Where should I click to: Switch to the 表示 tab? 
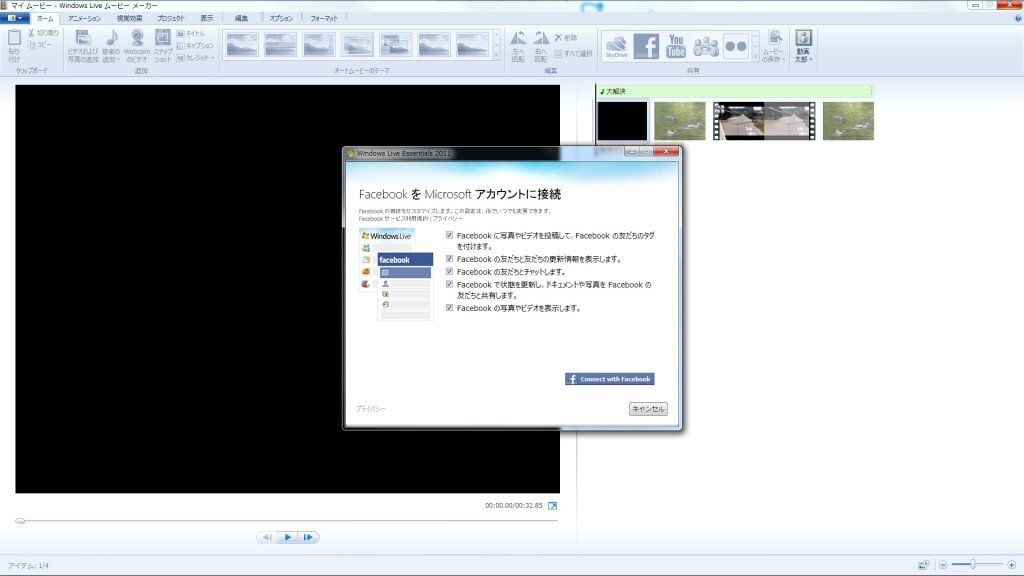[x=206, y=18]
